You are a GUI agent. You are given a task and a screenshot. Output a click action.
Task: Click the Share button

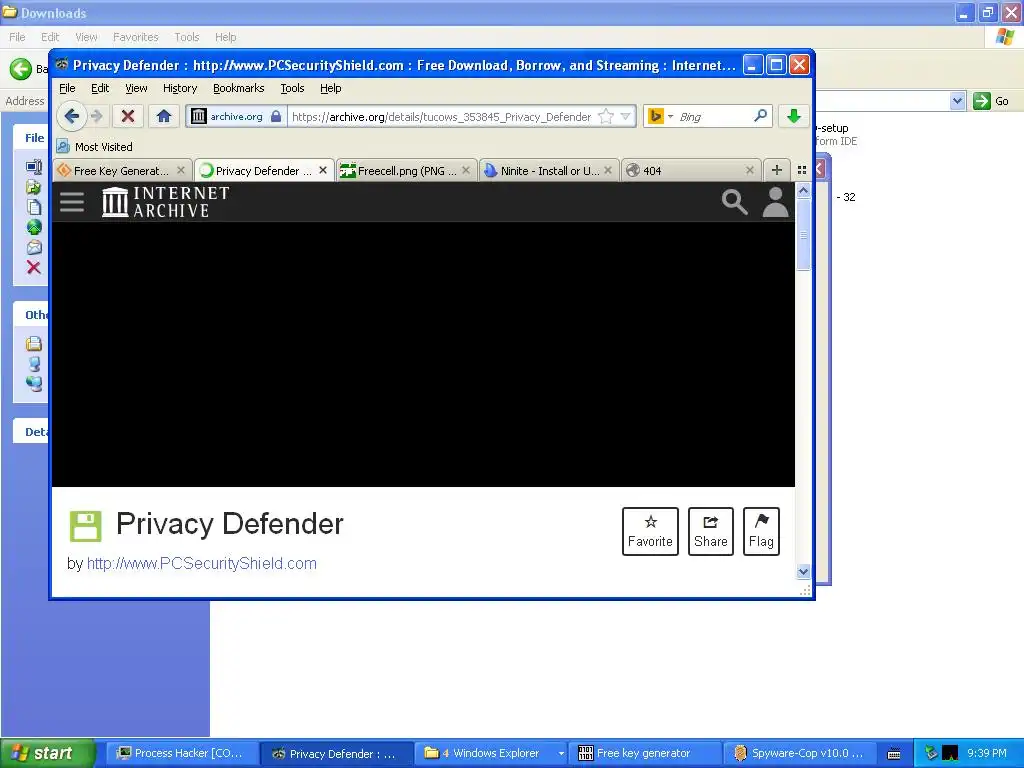coord(711,531)
